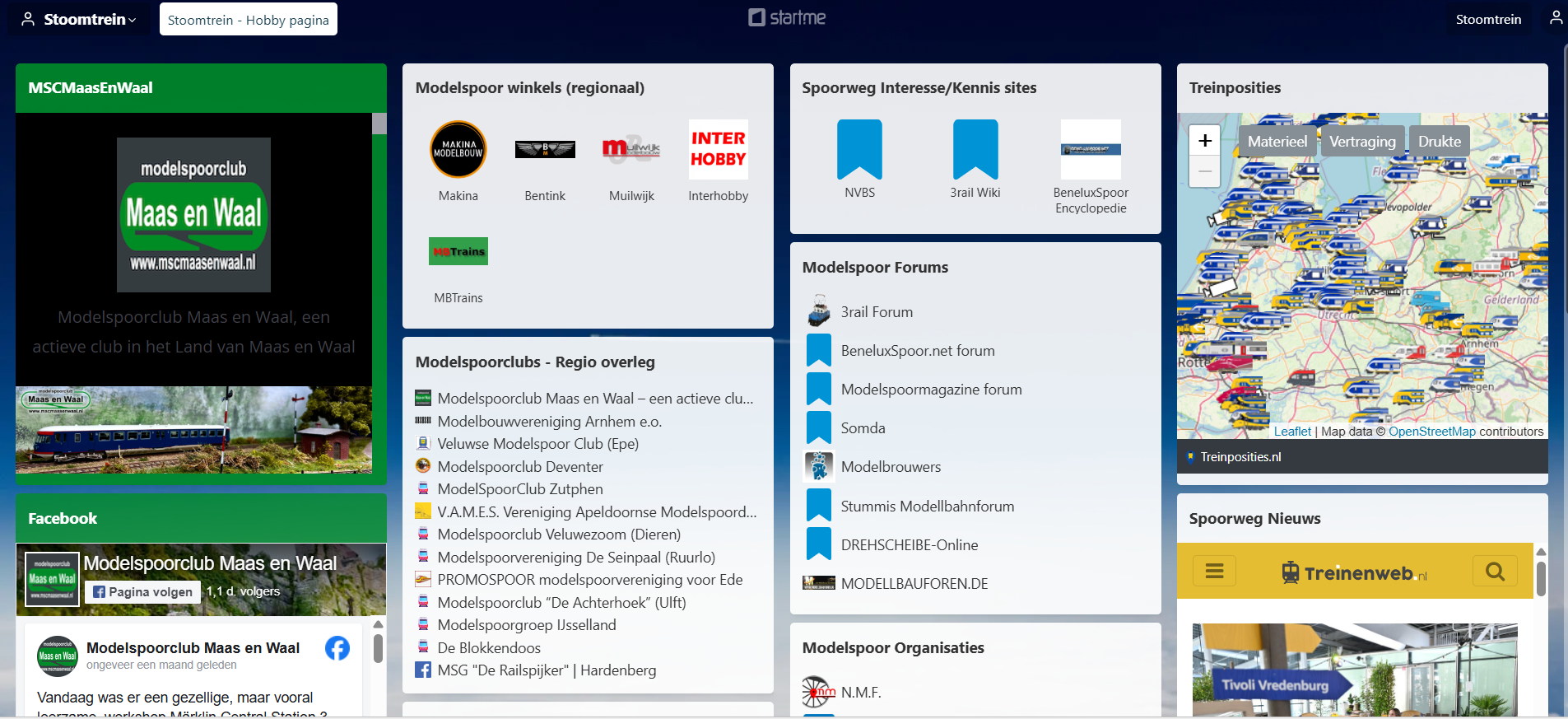Open the OpenStreetMap link
Viewport: 1568px width, 719px height.
[x=1432, y=431]
